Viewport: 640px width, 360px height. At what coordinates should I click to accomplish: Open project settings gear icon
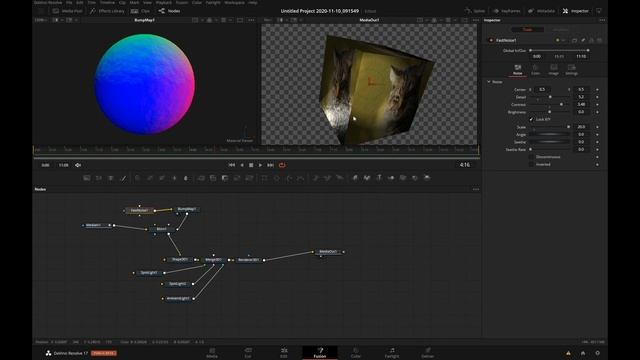(x=598, y=353)
